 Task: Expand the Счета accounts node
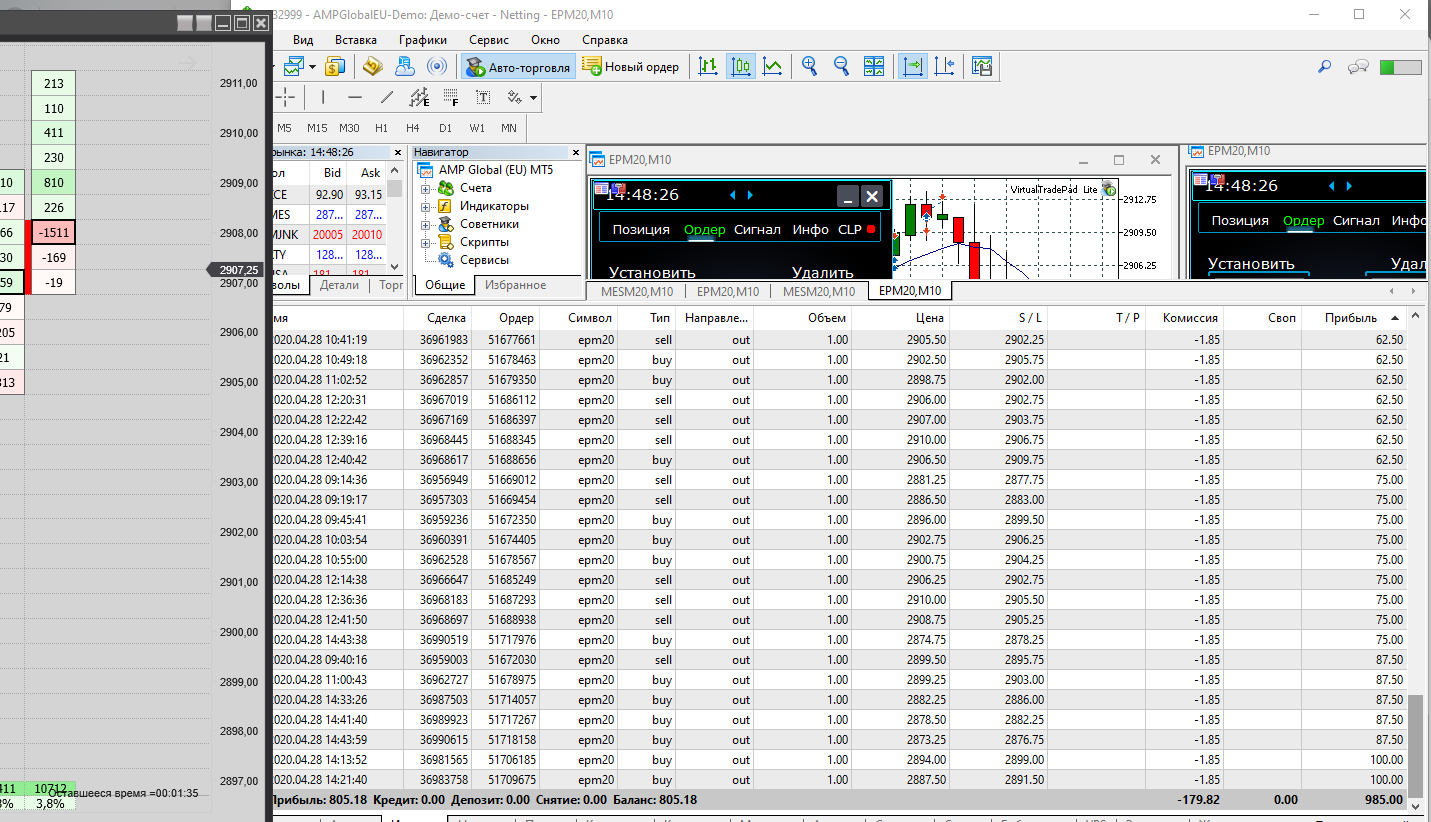click(426, 188)
